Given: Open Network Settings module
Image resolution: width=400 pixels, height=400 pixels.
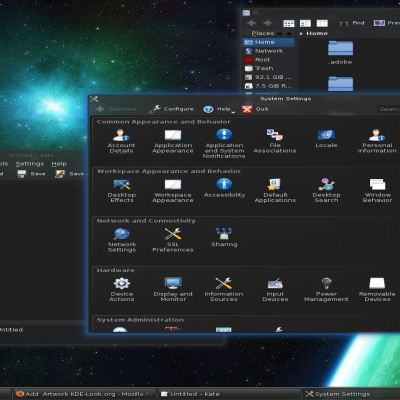Looking at the screenshot, I should [x=122, y=240].
